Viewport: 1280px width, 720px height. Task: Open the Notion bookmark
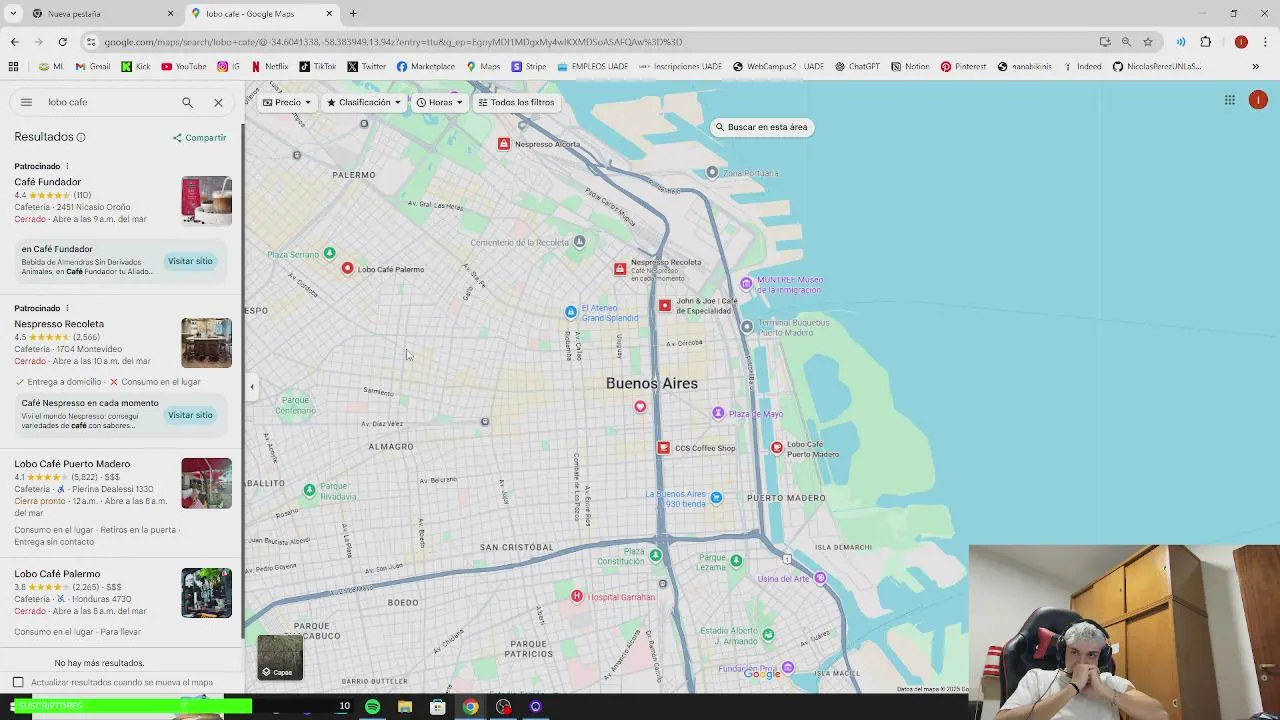click(910, 67)
